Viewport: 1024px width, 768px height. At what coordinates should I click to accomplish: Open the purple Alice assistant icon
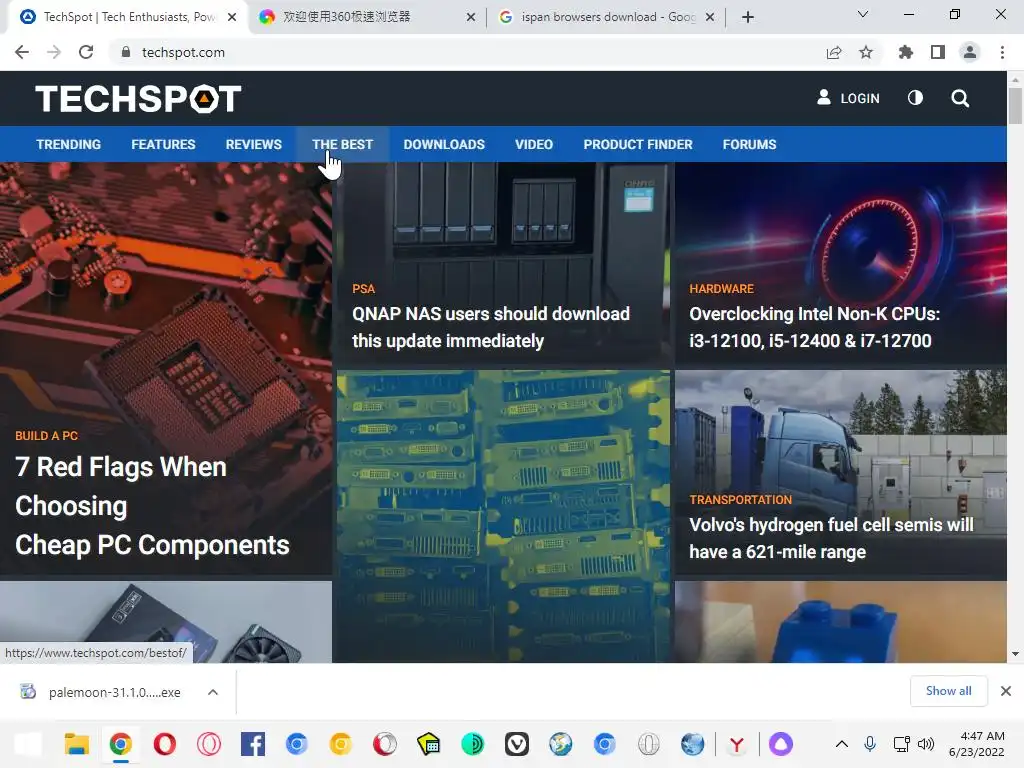[x=780, y=744]
